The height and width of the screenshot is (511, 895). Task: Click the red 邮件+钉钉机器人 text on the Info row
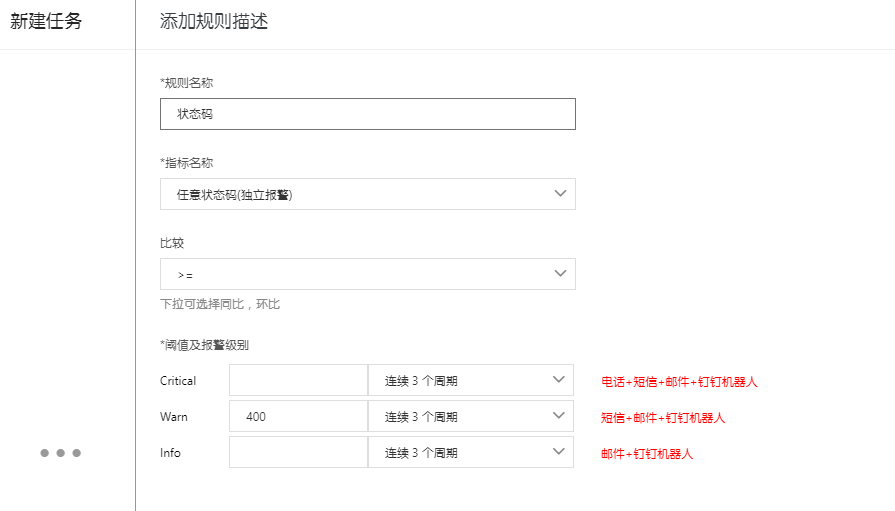pyautogui.click(x=647, y=453)
